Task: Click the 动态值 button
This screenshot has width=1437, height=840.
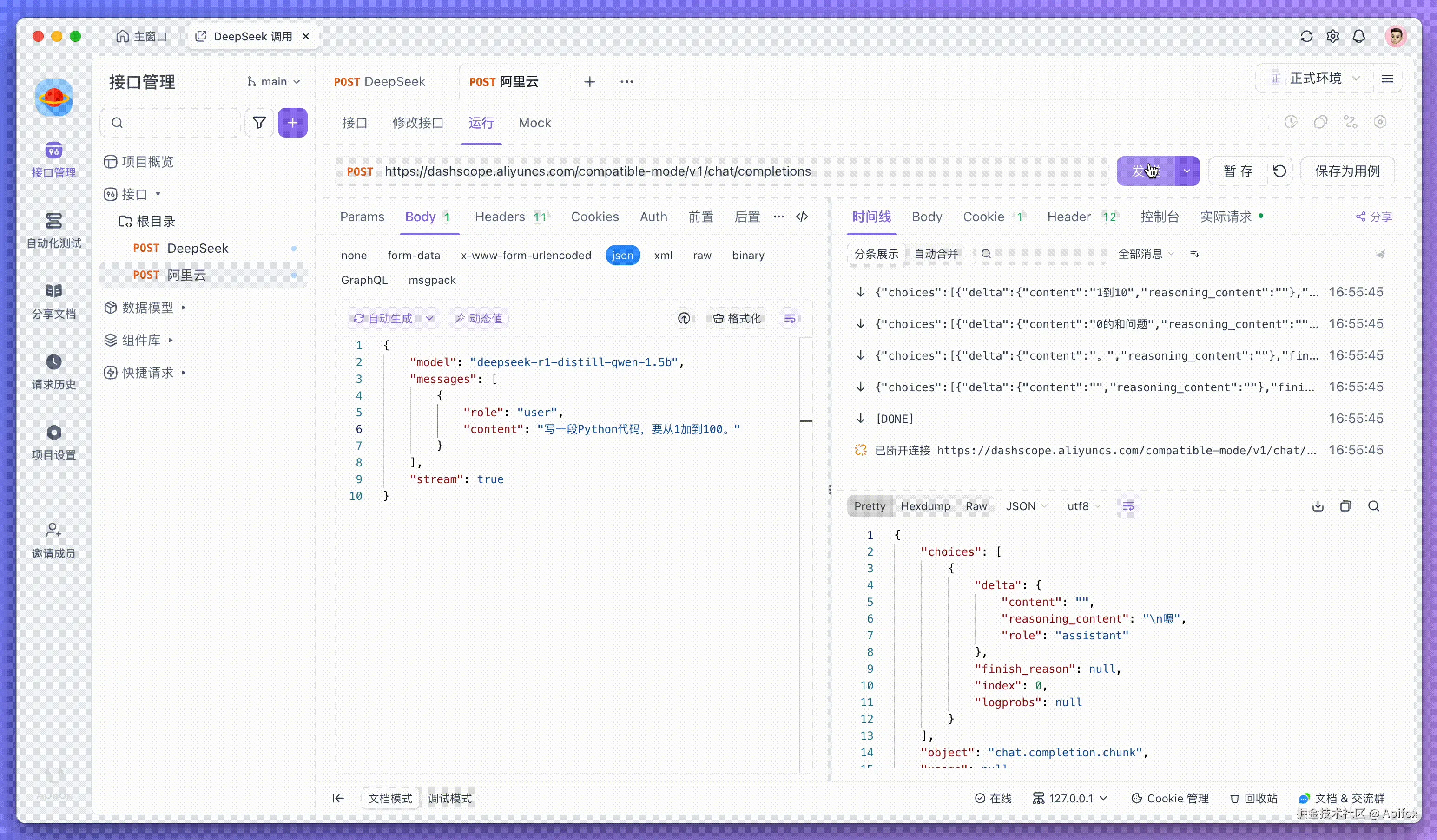Action: click(479, 319)
